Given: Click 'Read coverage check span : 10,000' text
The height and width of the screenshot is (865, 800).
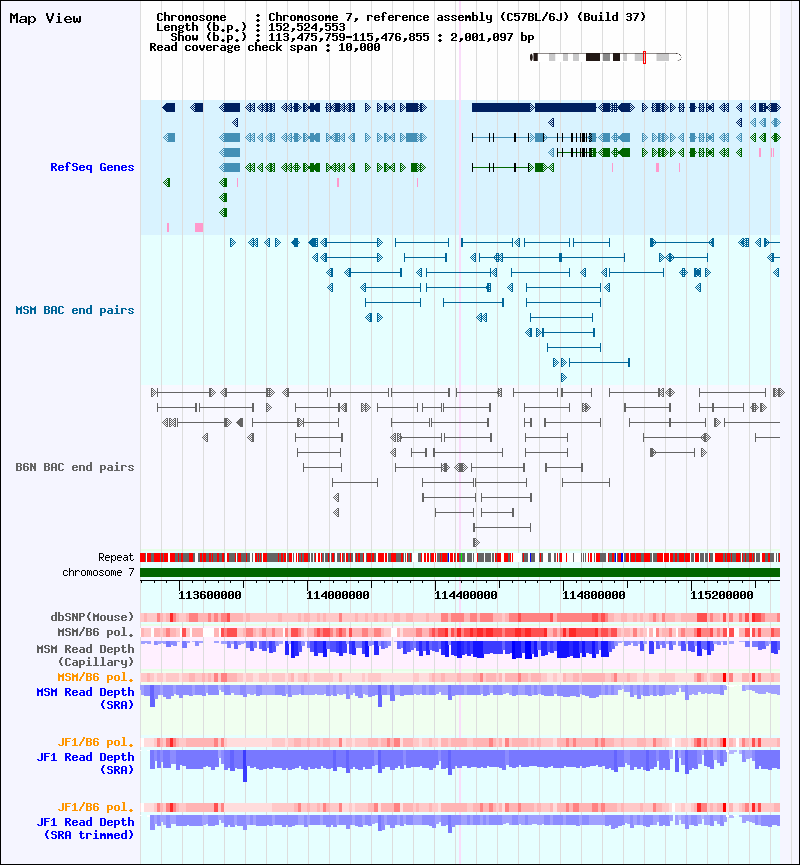Looking at the screenshot, I should pos(265,47).
